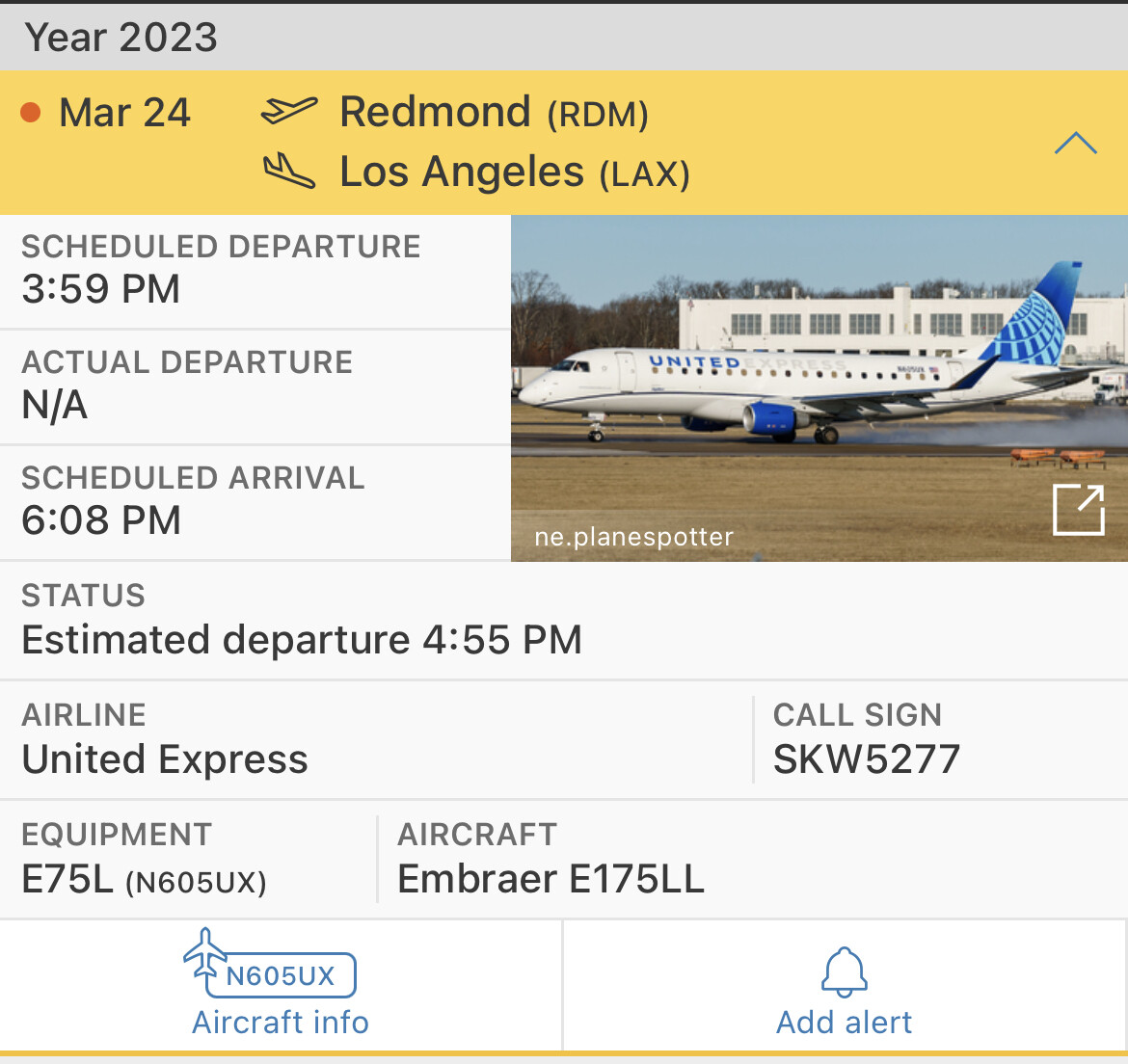Image resolution: width=1128 pixels, height=1064 pixels.
Task: Collapse flight details with the chevron arrow
Action: [1075, 144]
